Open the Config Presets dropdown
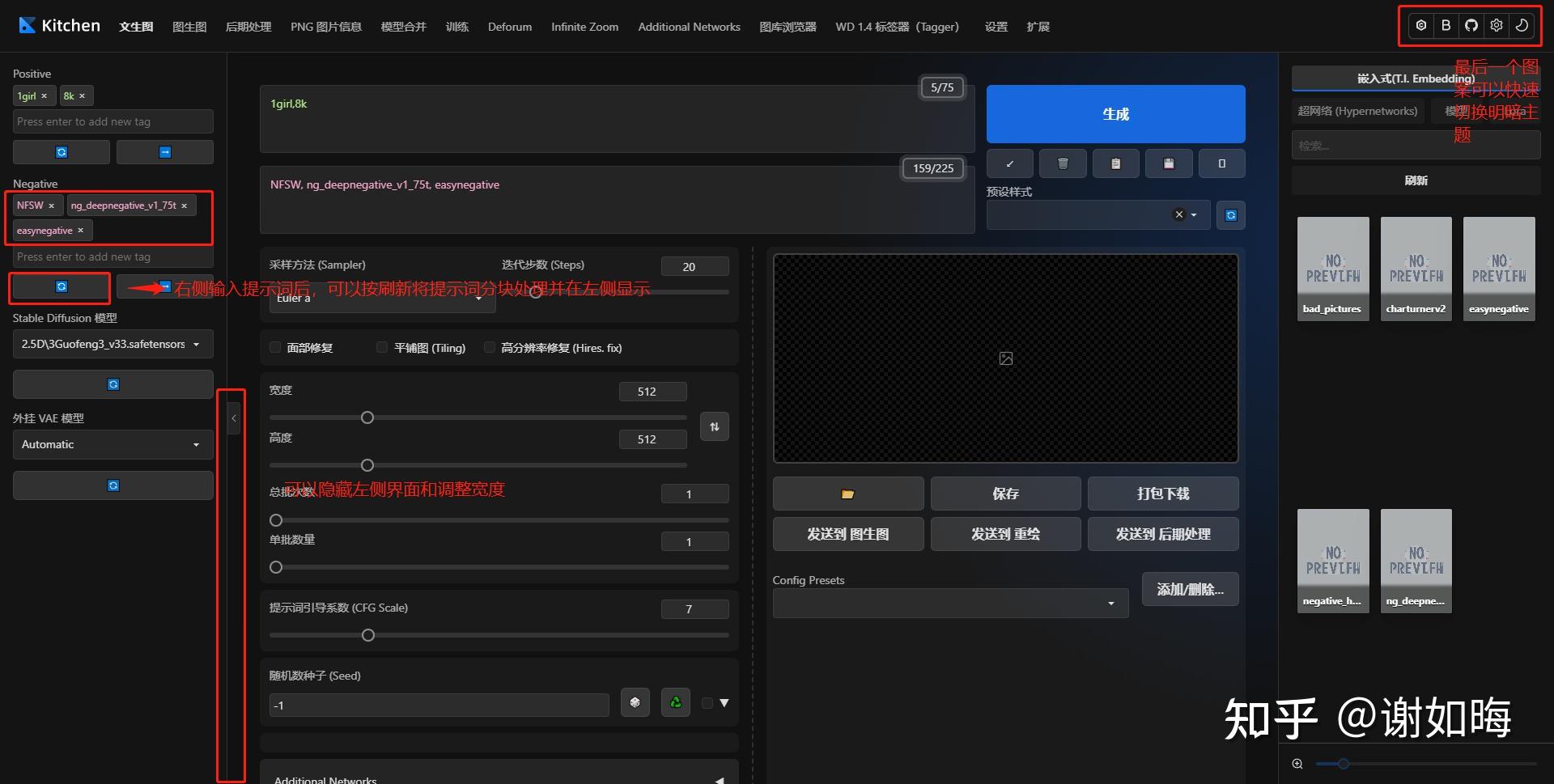 (949, 603)
